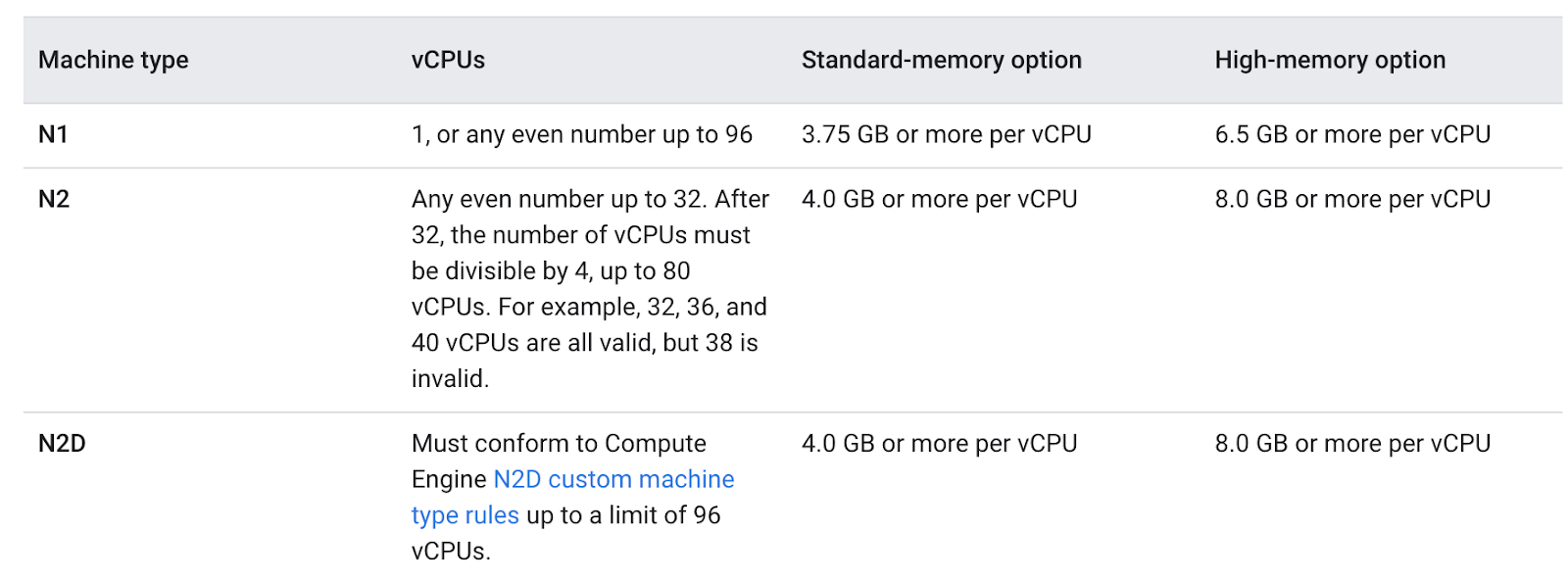Click N2D row's 4.0 GB standard-memory cell
The width and height of the screenshot is (1568, 582).
939,444
